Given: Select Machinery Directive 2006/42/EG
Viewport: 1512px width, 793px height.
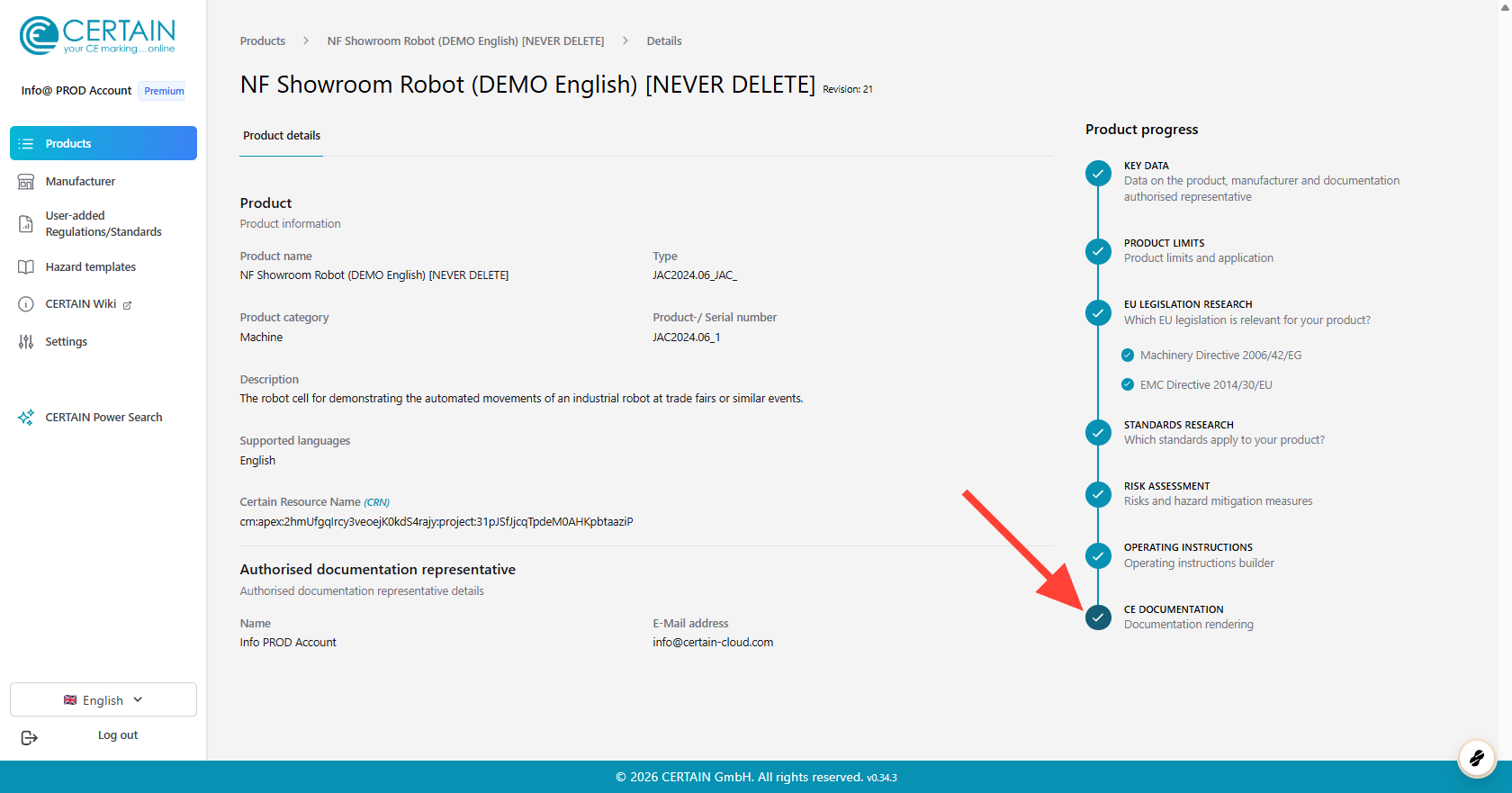Looking at the screenshot, I should [1220, 356].
